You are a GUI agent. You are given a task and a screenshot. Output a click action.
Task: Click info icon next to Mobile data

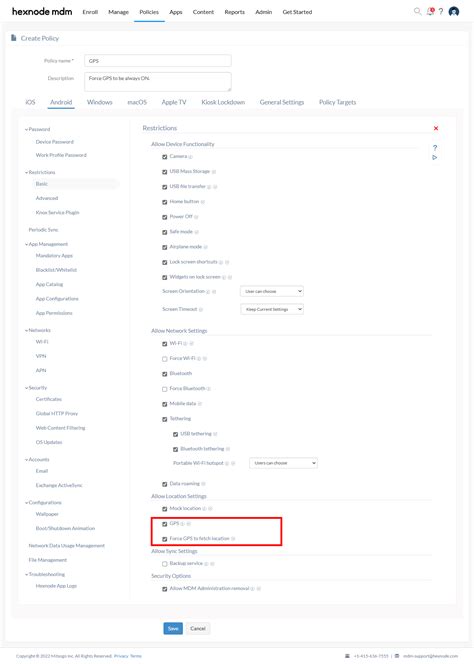click(x=200, y=404)
